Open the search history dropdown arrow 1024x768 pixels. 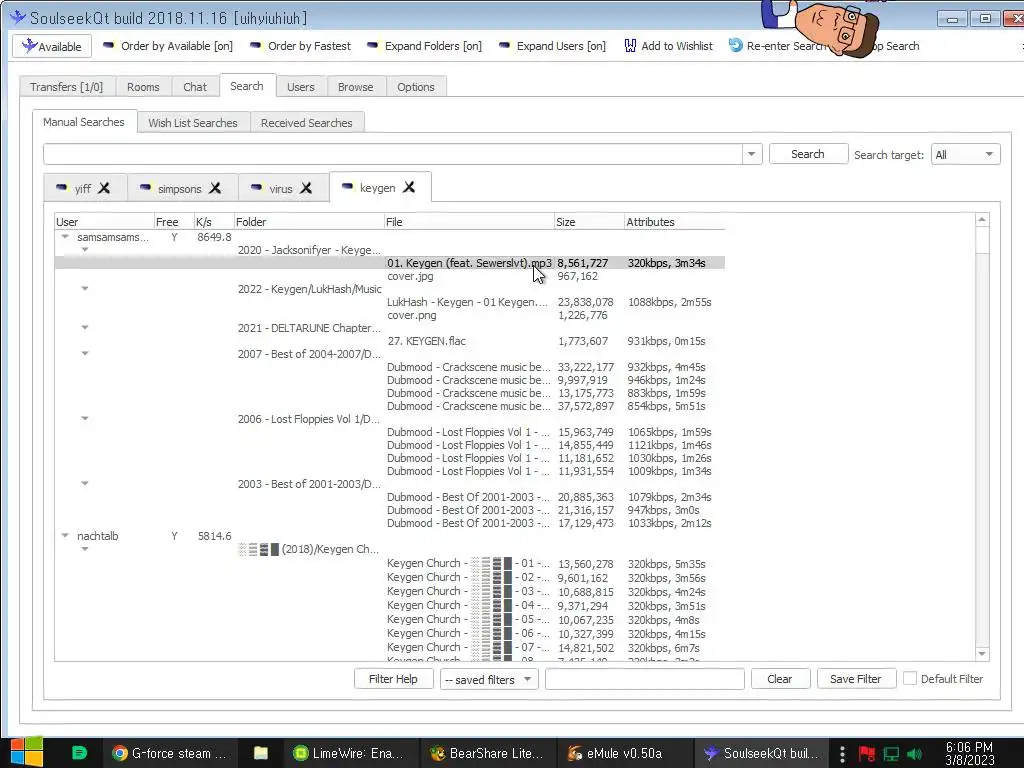pyautogui.click(x=752, y=154)
